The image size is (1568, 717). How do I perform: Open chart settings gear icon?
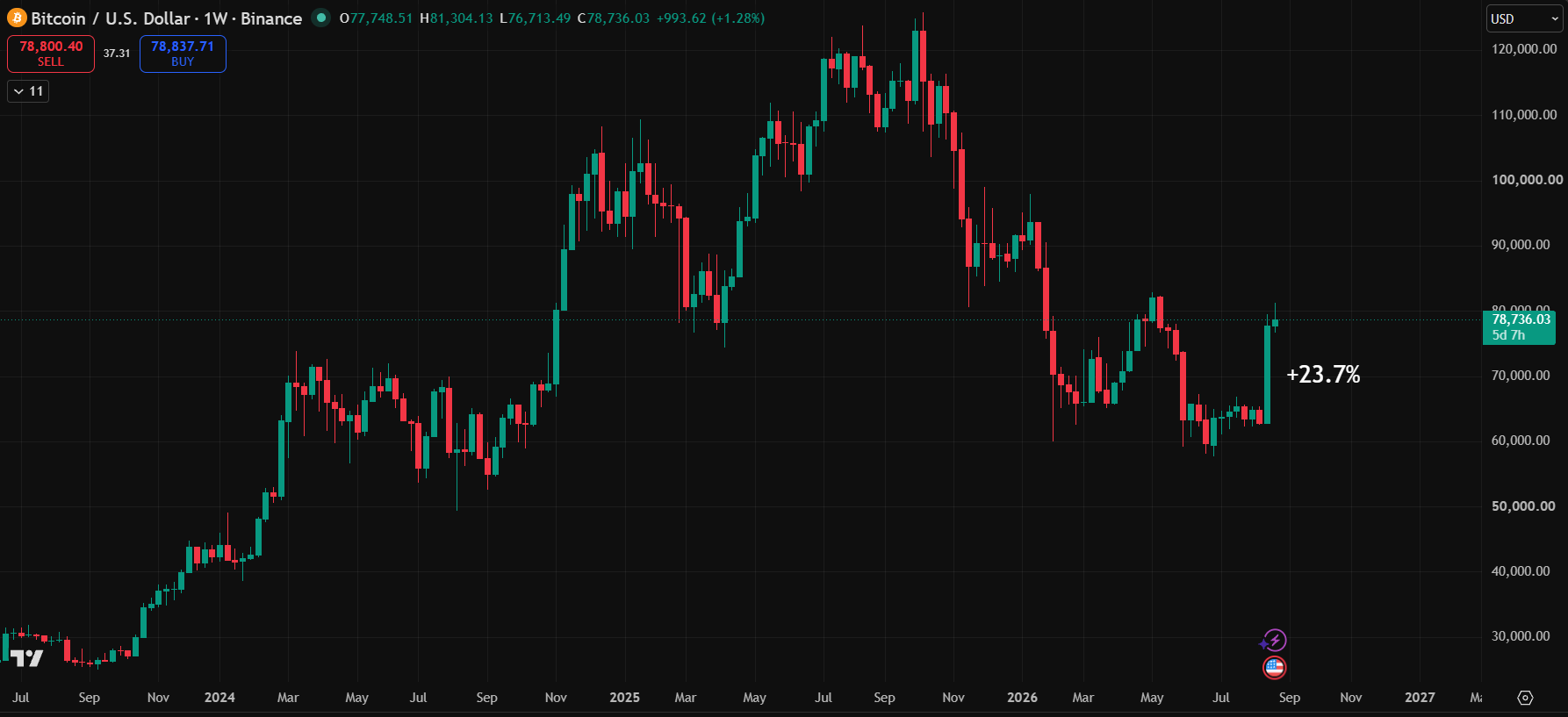(x=1525, y=698)
